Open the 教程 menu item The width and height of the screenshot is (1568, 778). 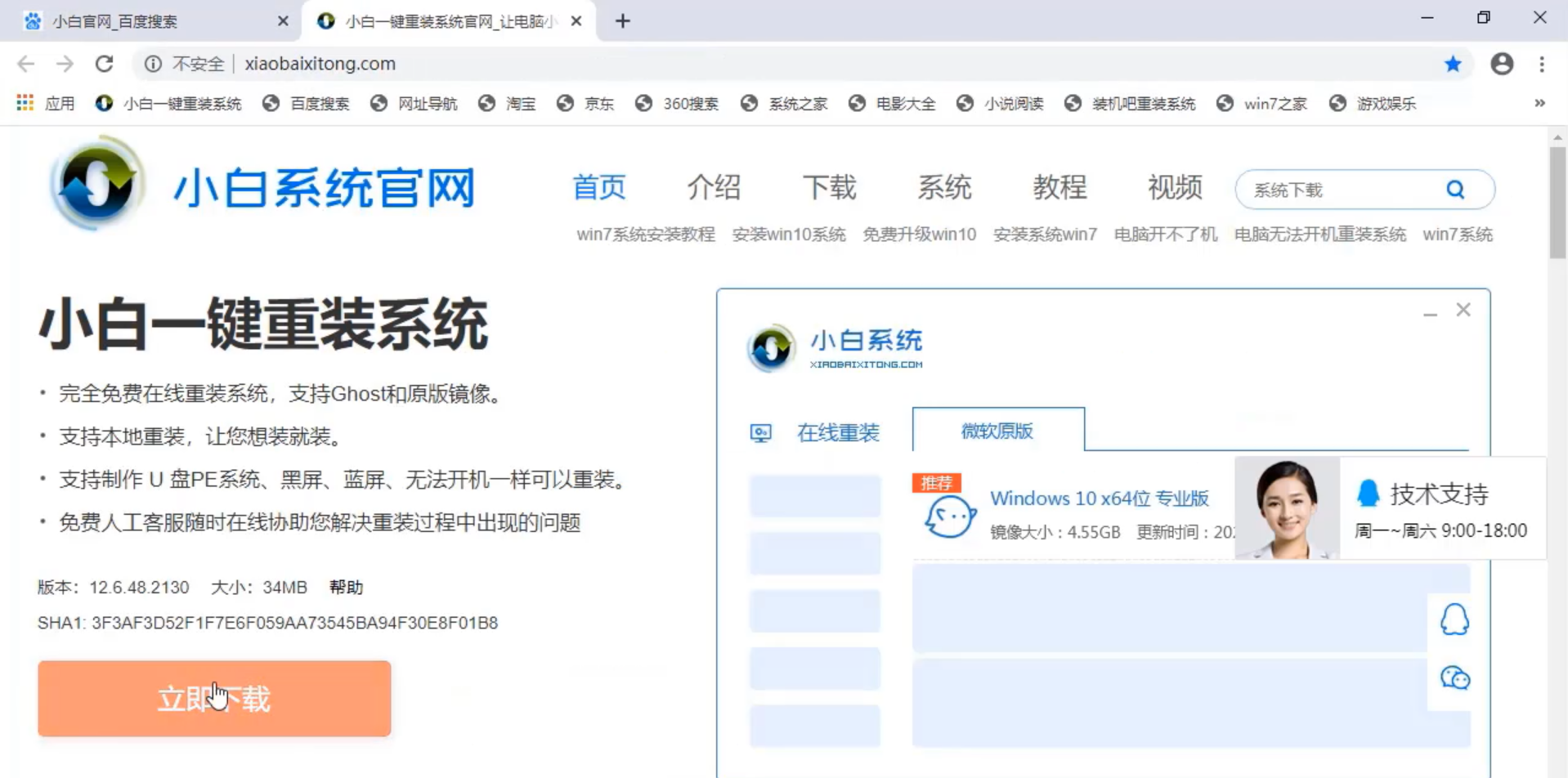1060,187
